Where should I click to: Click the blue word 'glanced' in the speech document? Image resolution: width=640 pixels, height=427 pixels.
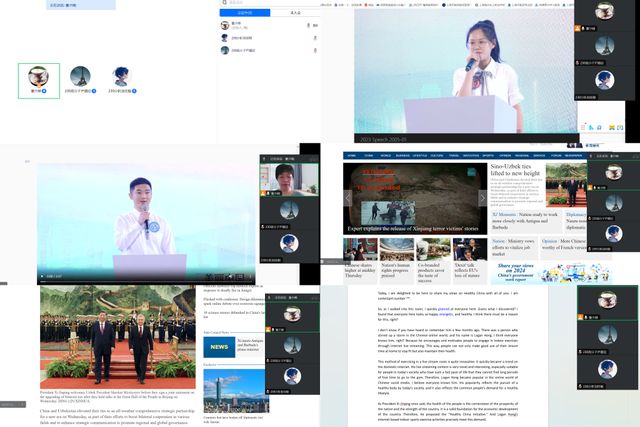click(x=443, y=309)
